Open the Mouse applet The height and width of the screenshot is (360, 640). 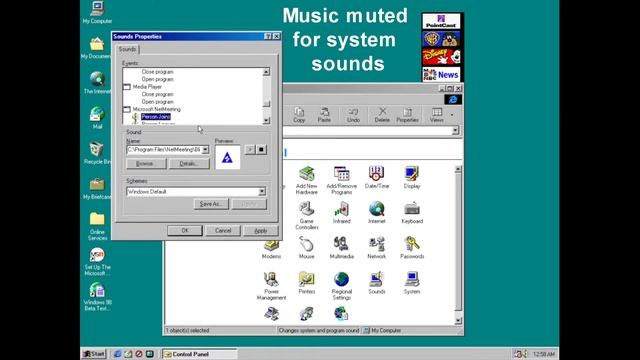(307, 247)
